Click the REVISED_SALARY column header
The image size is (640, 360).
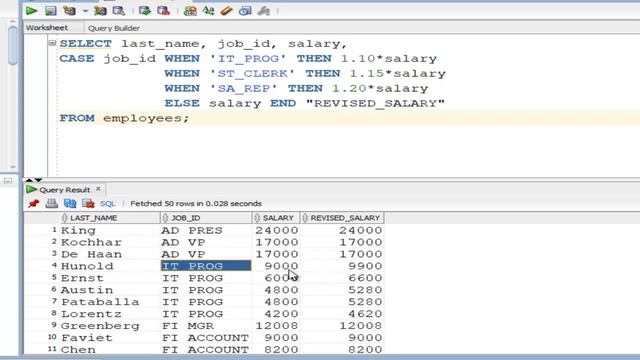point(342,218)
